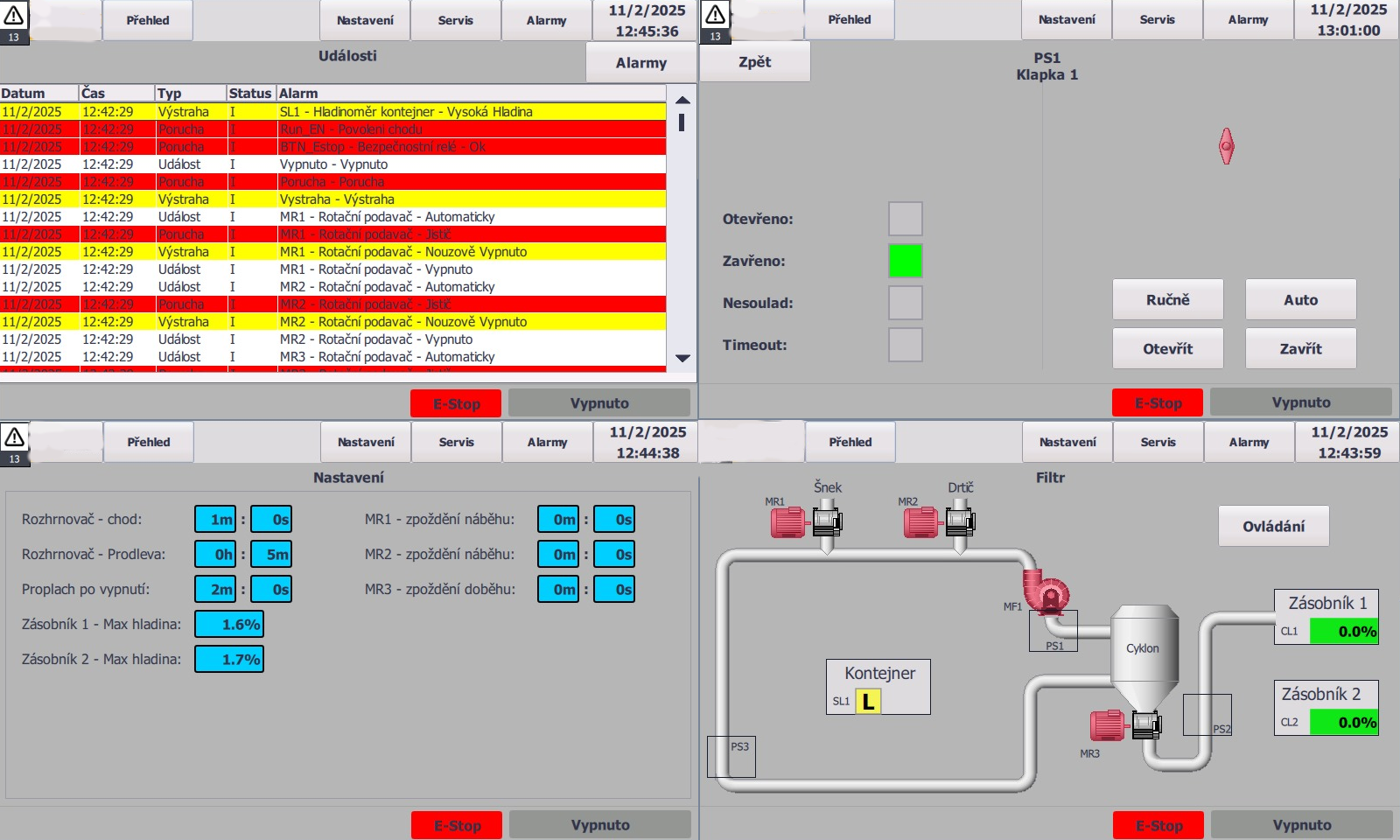Click the green Zavřeno status indicator
This screenshot has width=1400, height=840.
point(906,261)
